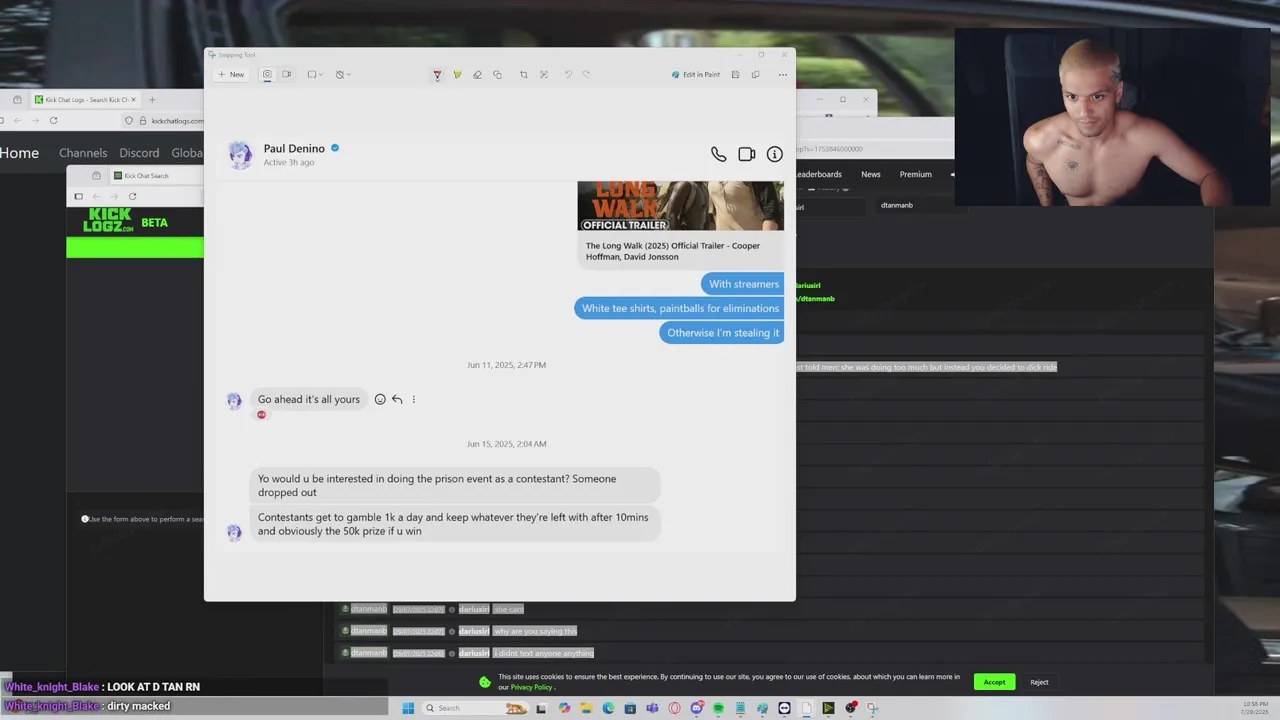Viewport: 1280px width, 720px height.
Task: Open Microsoft Edge from the taskbar
Action: pos(608,708)
